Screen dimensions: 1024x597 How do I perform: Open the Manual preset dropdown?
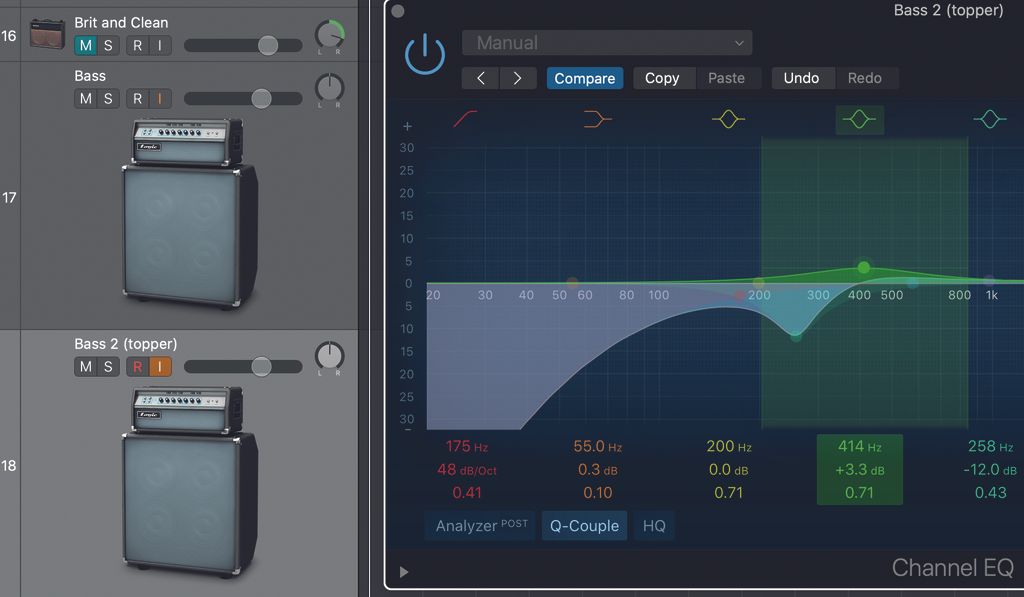[606, 42]
